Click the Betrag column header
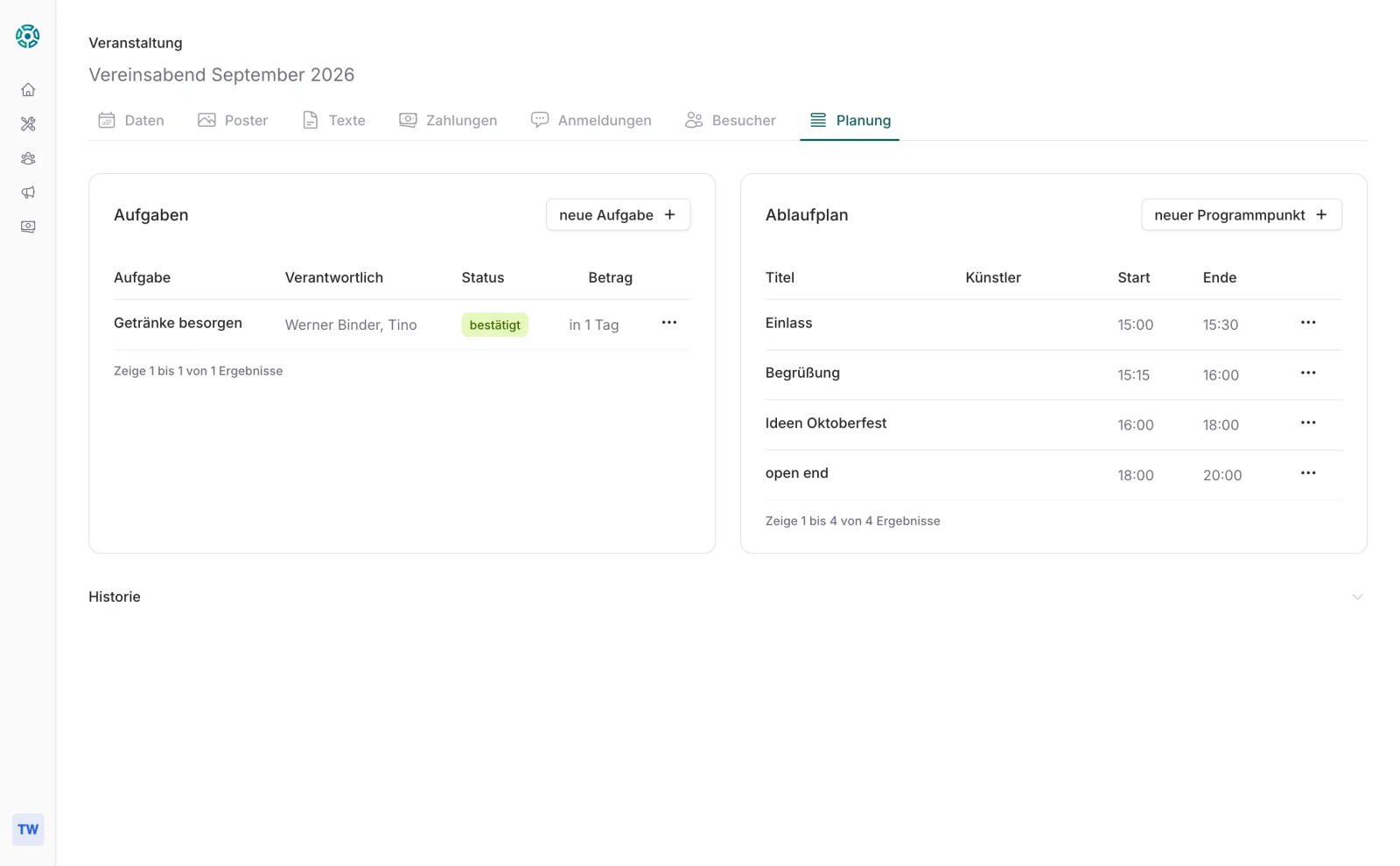Image resolution: width=1400 pixels, height=866 pixels. tap(610, 277)
